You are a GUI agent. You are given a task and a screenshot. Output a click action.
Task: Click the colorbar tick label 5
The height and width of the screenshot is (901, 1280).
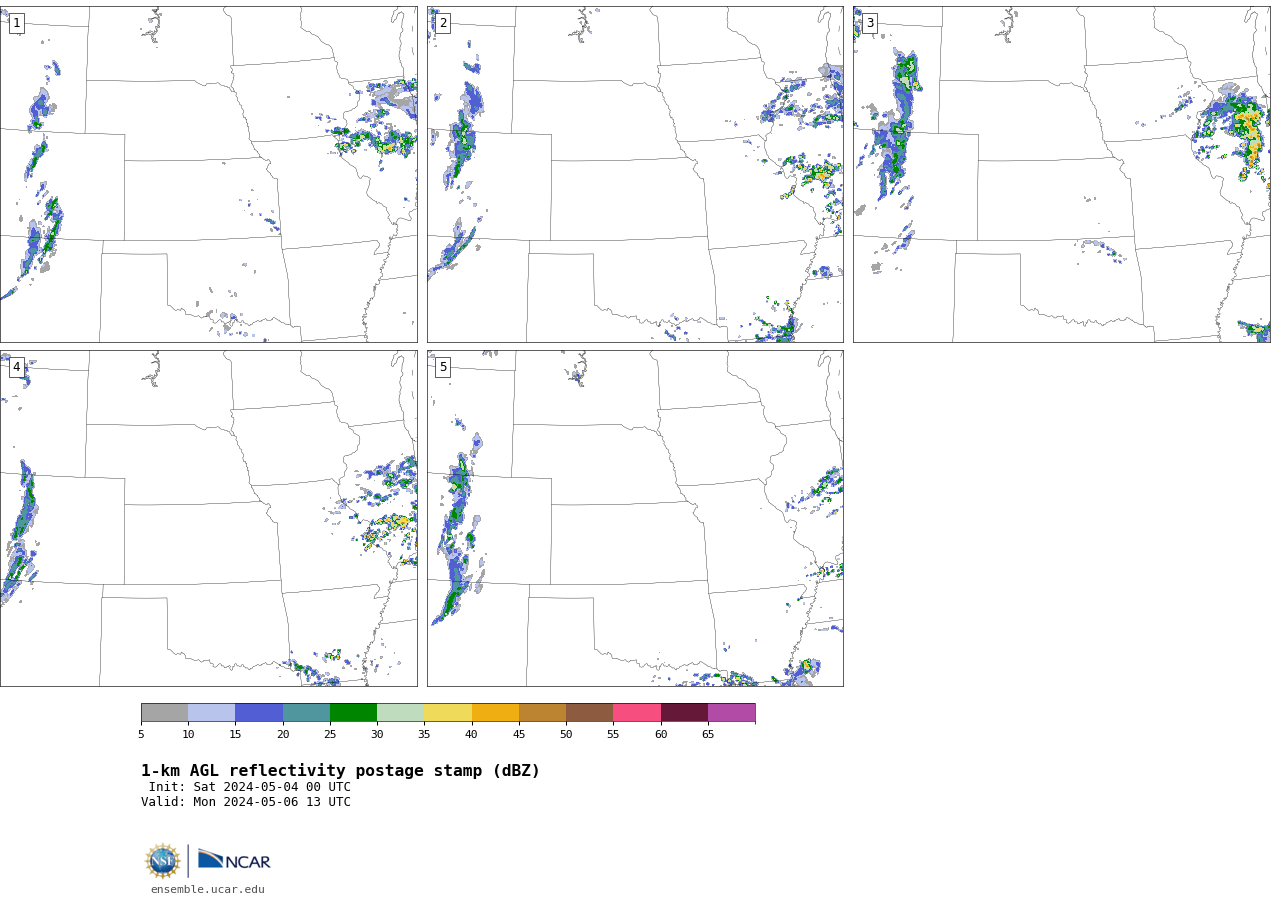tap(141, 735)
